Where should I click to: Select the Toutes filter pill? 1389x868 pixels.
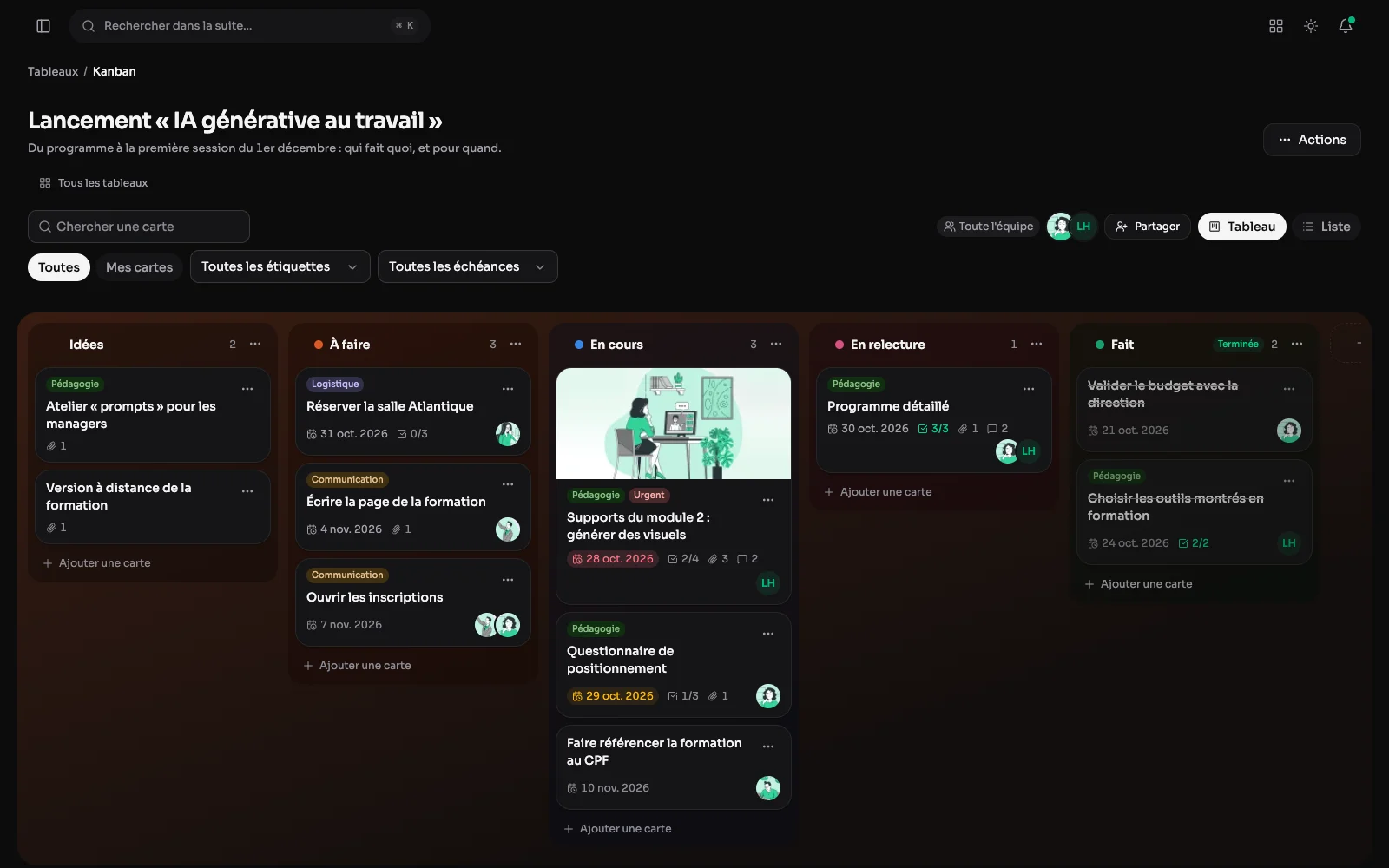click(59, 267)
